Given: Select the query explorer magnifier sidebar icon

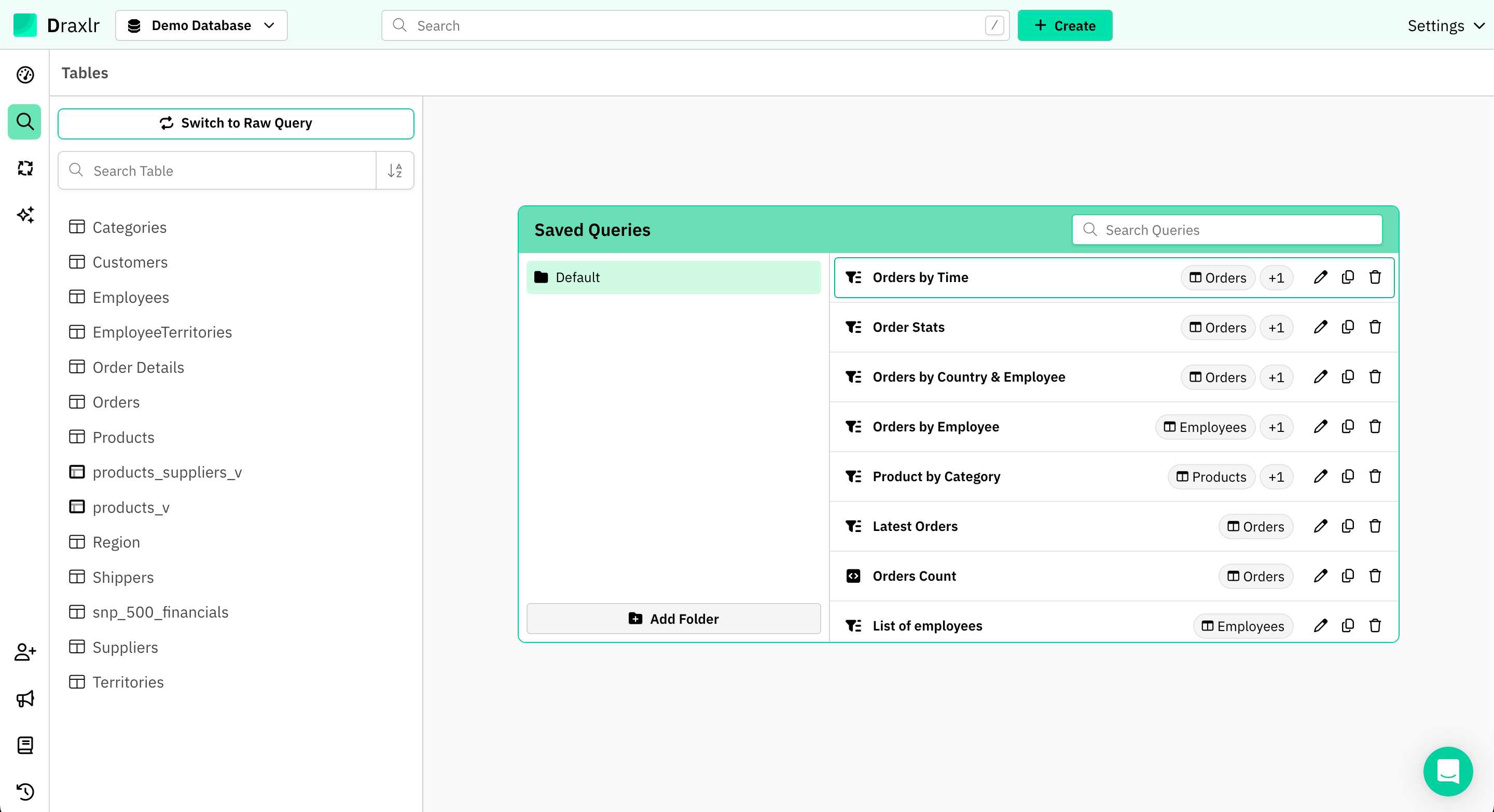Looking at the screenshot, I should 24,122.
